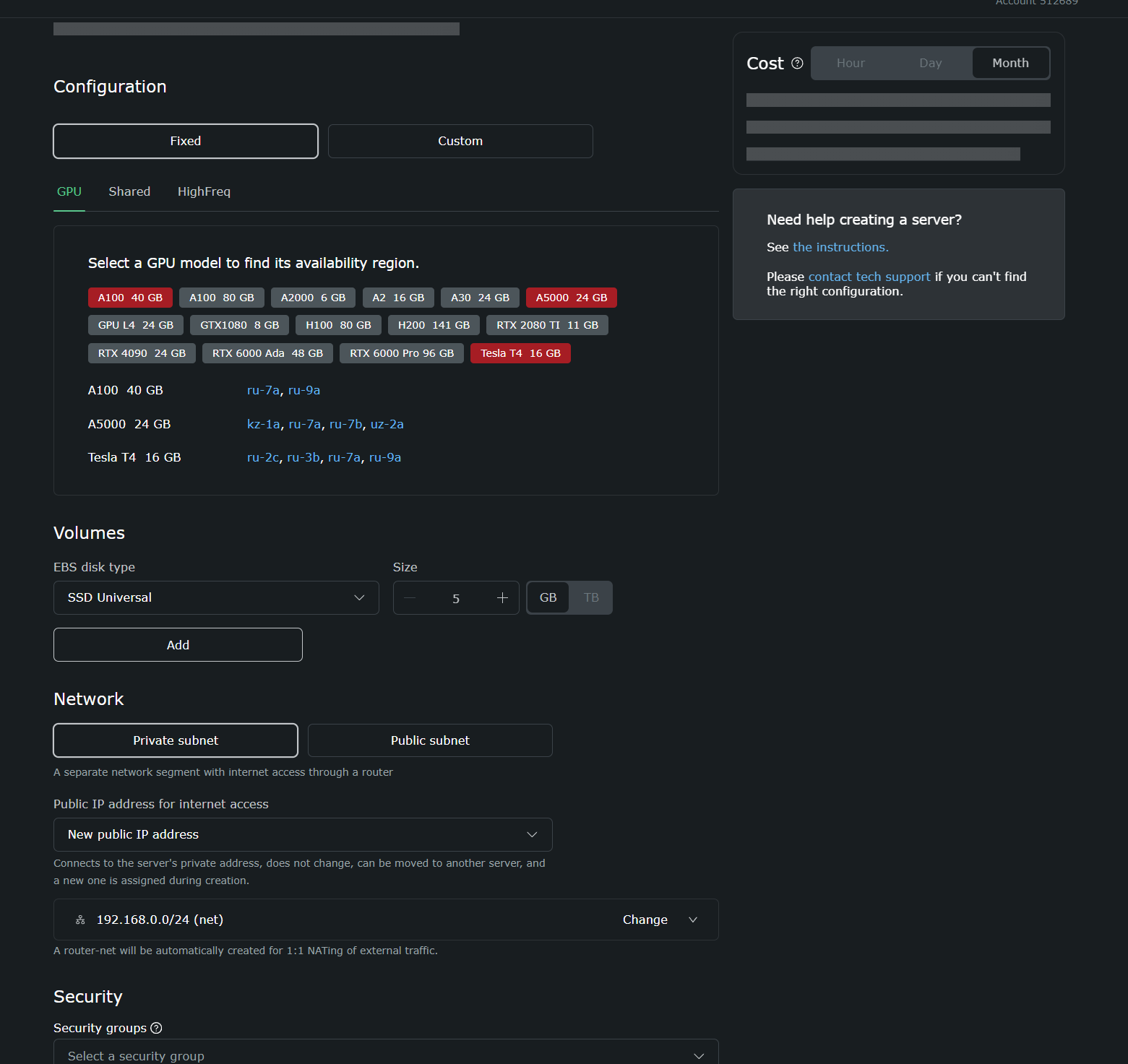1128x1064 pixels.
Task: Switch to the Shared tab
Action: click(129, 191)
